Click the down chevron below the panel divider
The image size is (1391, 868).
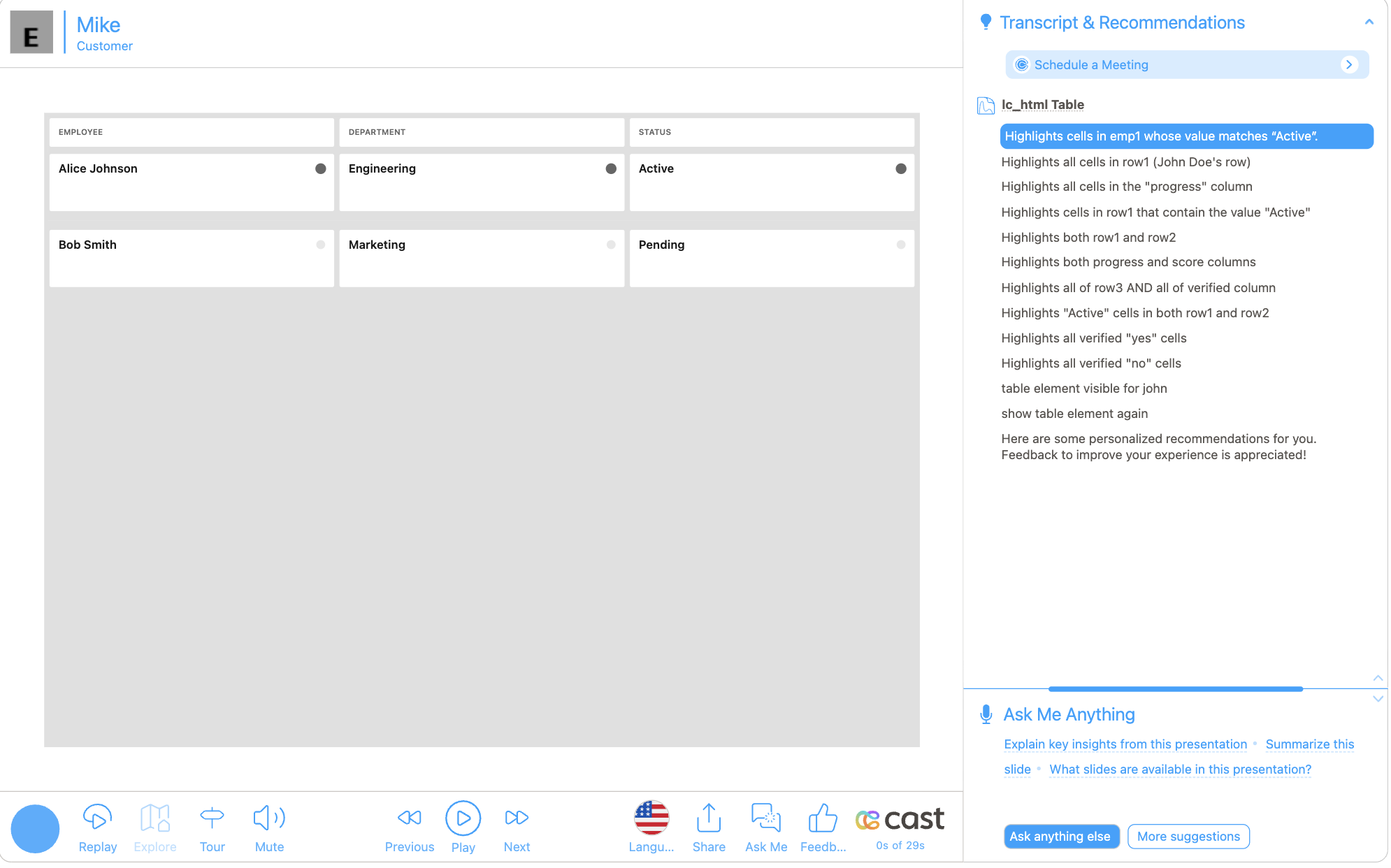click(1378, 698)
